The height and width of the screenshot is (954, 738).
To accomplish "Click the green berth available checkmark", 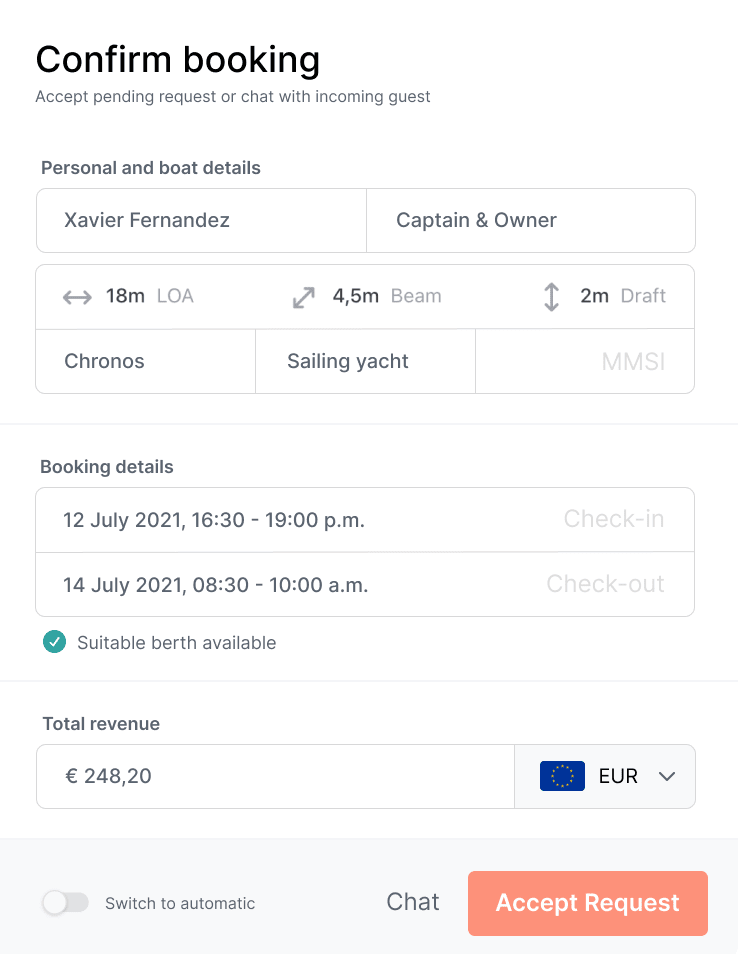I will click(54, 642).
